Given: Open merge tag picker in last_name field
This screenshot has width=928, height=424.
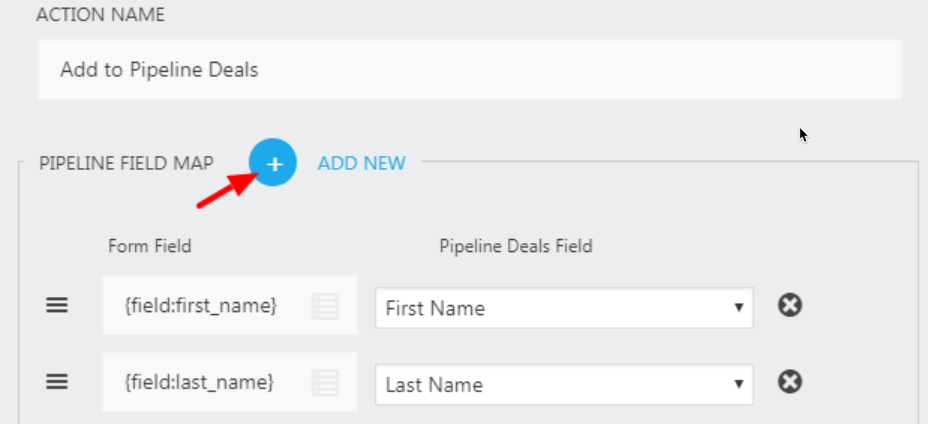Looking at the screenshot, I should click(325, 382).
